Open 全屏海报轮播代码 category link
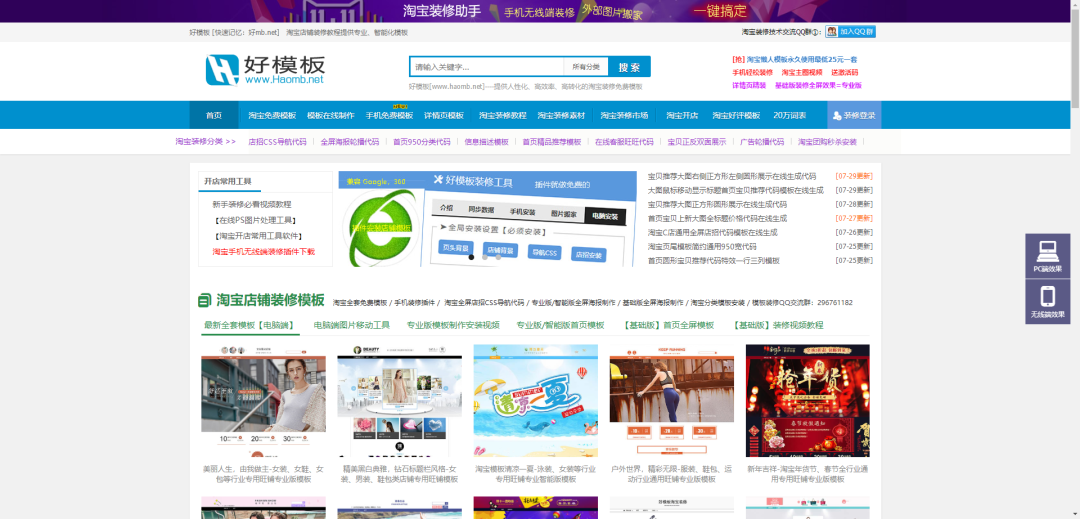 point(350,142)
